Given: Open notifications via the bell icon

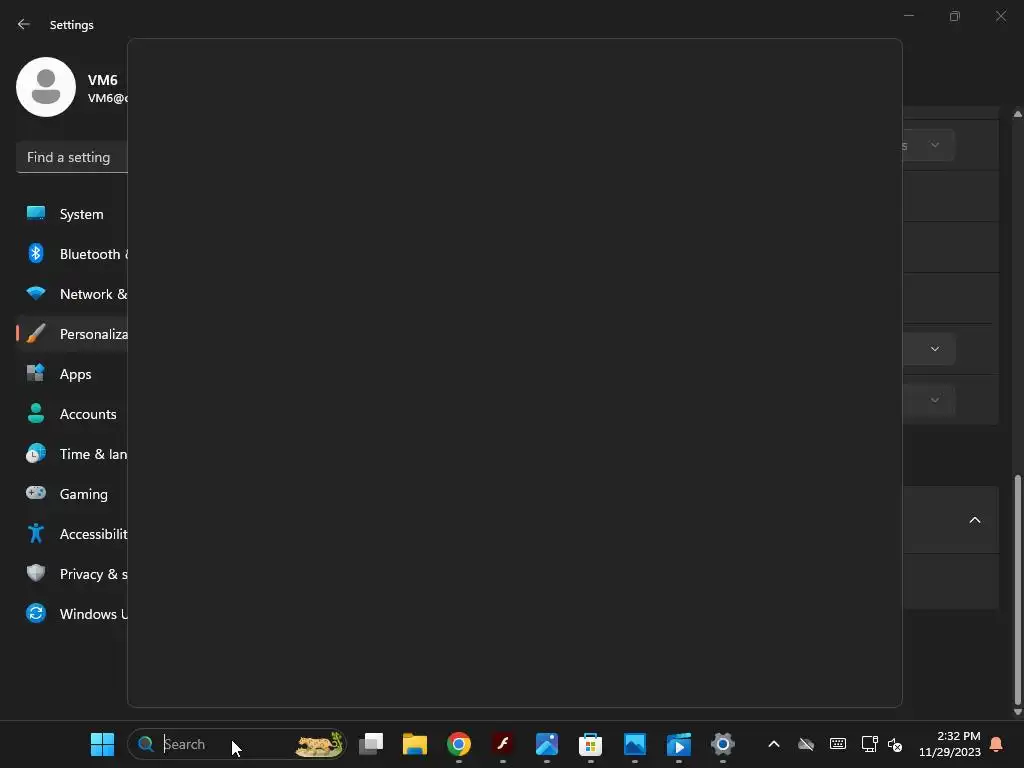Looking at the screenshot, I should (x=997, y=744).
